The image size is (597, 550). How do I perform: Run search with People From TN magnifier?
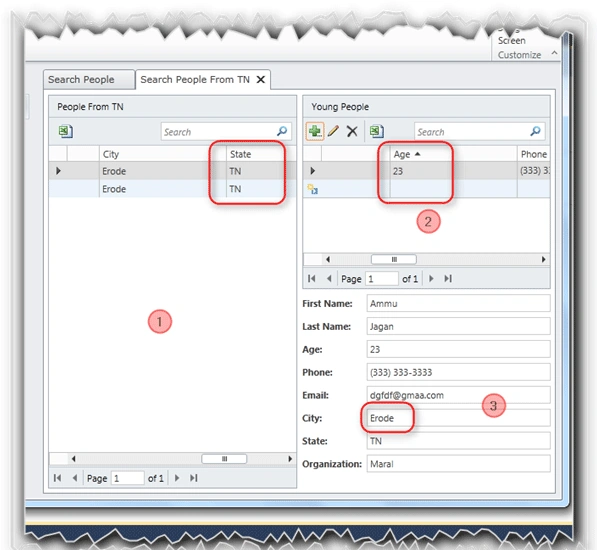point(282,131)
